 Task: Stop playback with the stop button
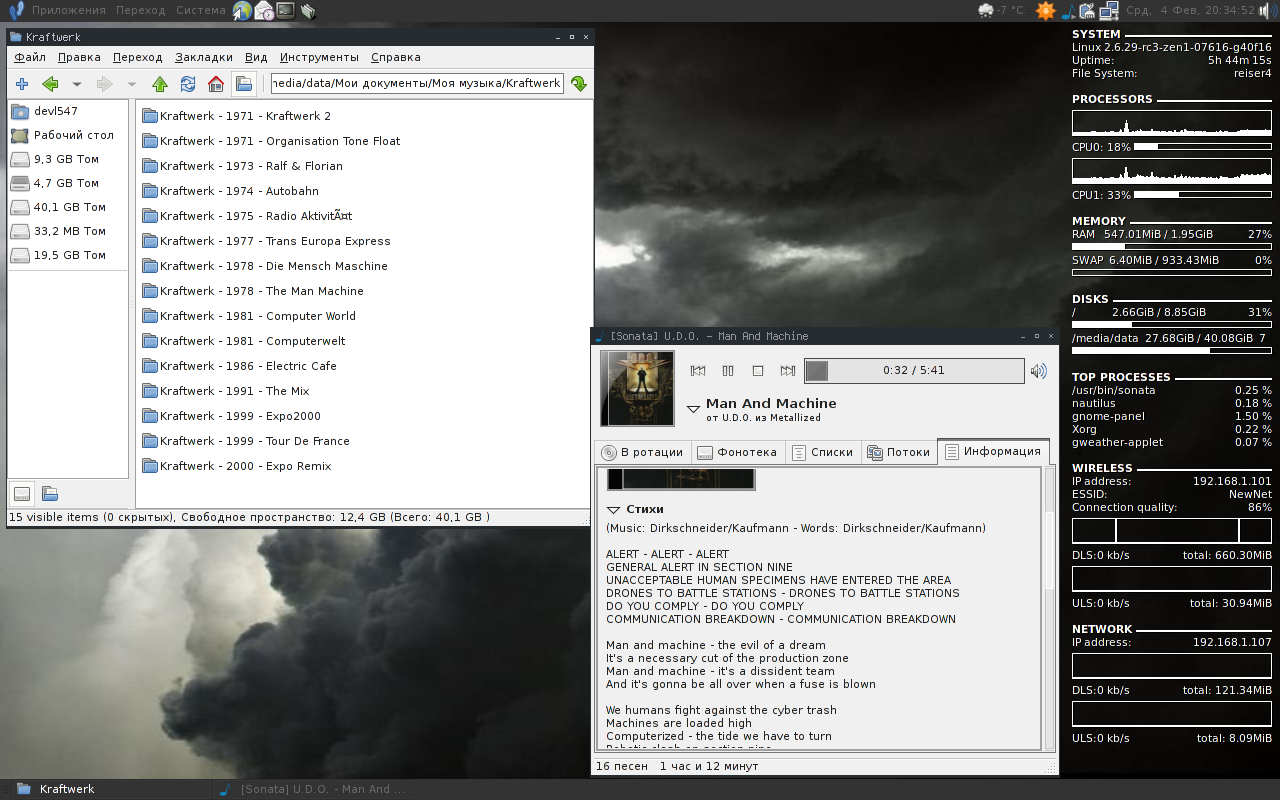click(758, 371)
